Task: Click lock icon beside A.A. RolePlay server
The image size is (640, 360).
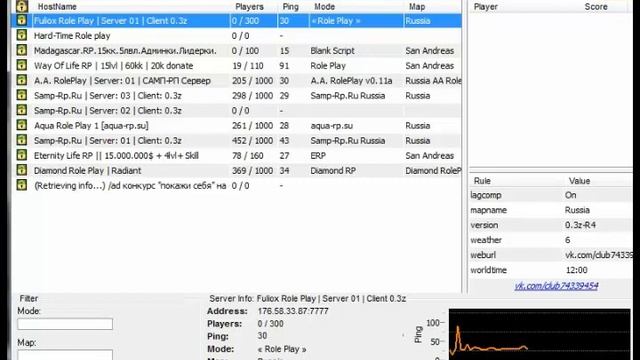Action: [x=22, y=80]
